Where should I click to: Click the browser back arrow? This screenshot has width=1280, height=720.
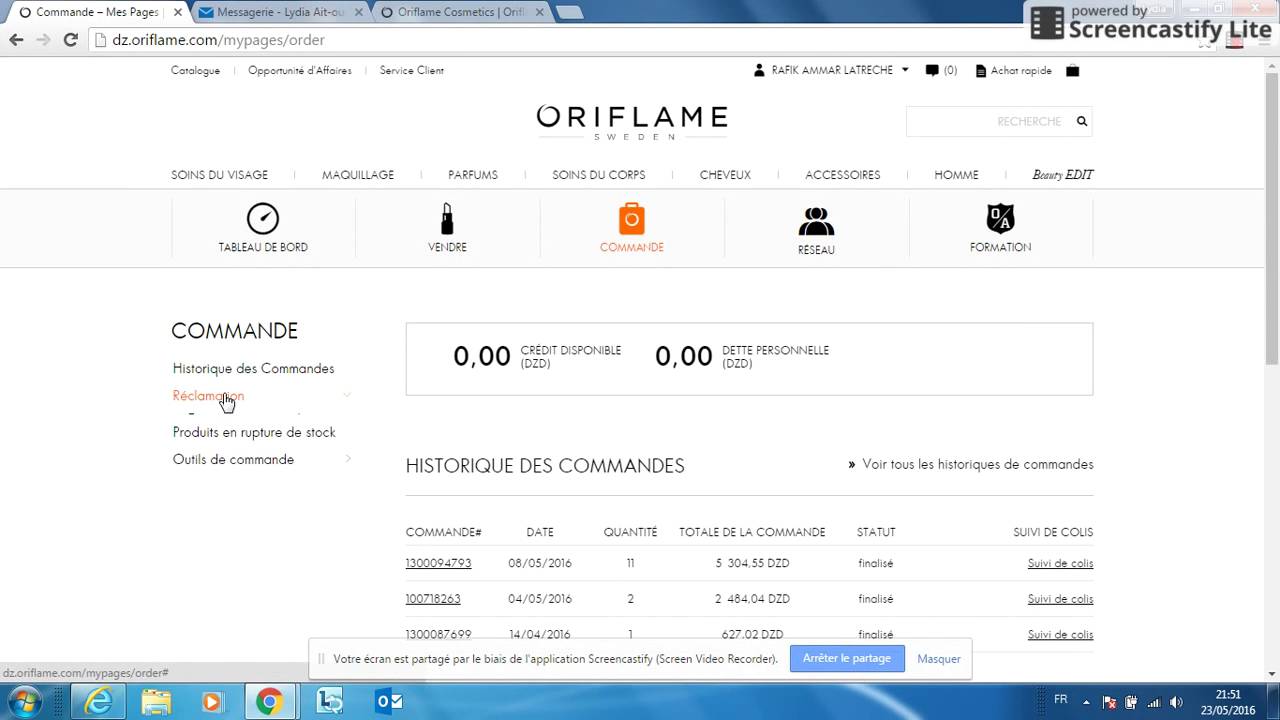click(16, 40)
